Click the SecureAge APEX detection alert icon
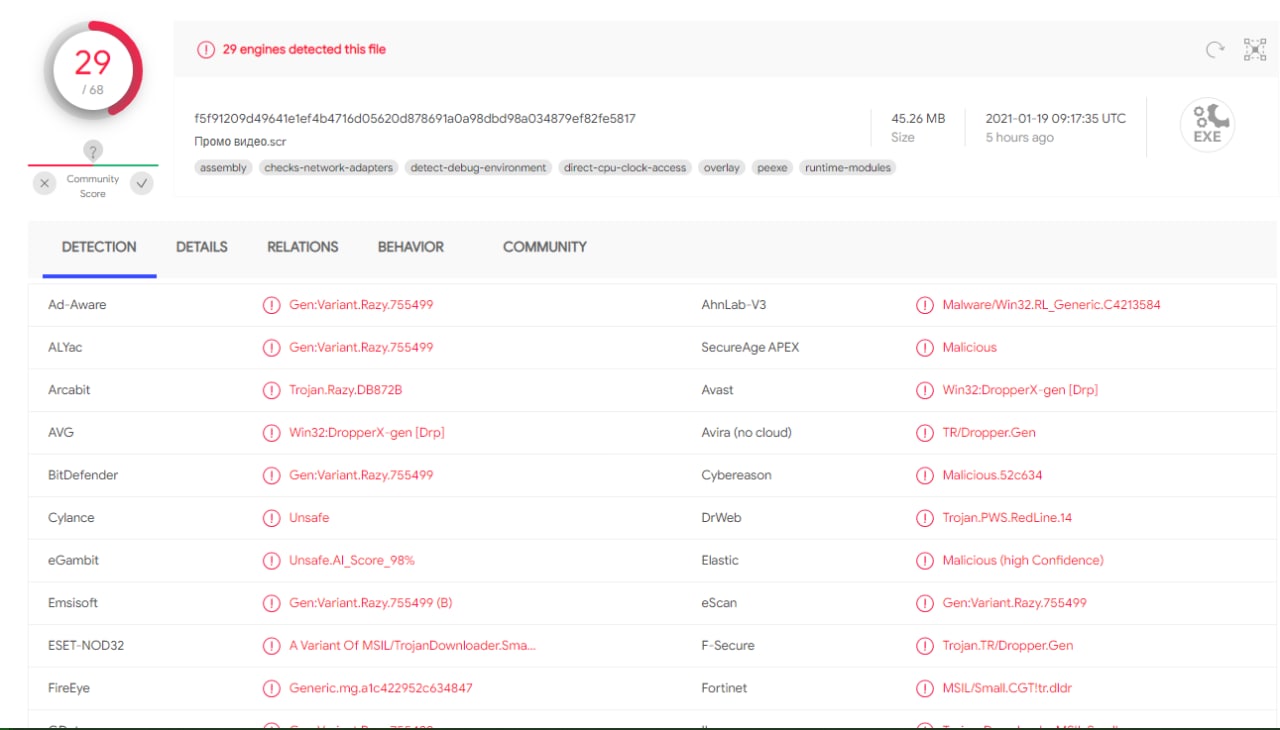This screenshot has width=1280, height=730. 925,347
